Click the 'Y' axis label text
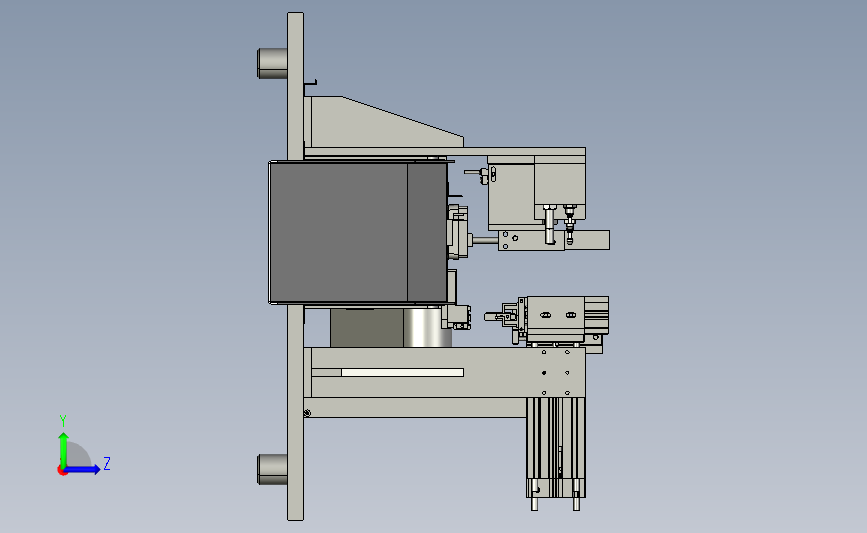This screenshot has width=867, height=533. [63, 421]
